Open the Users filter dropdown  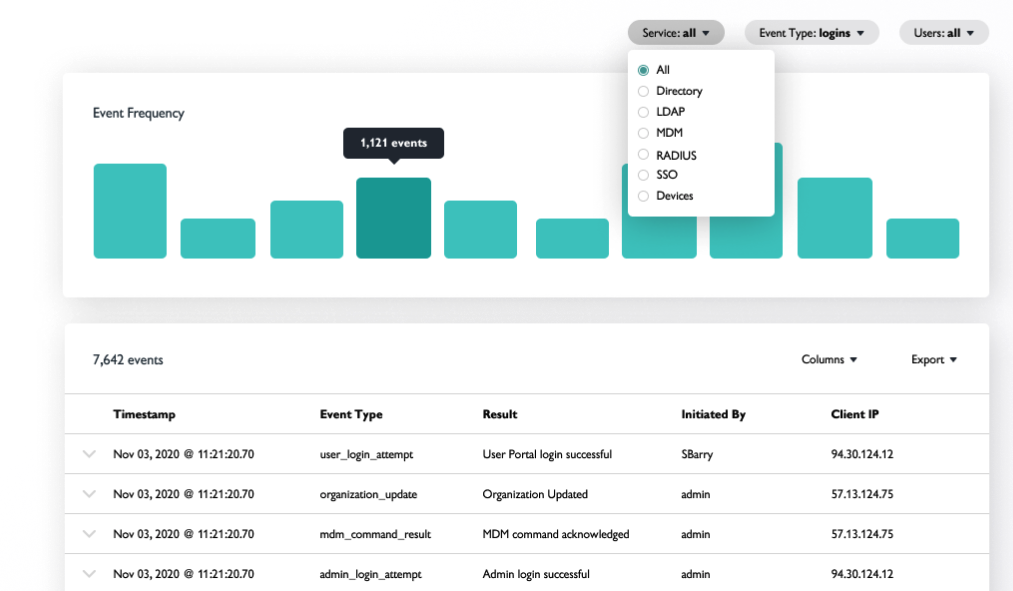click(x=943, y=32)
